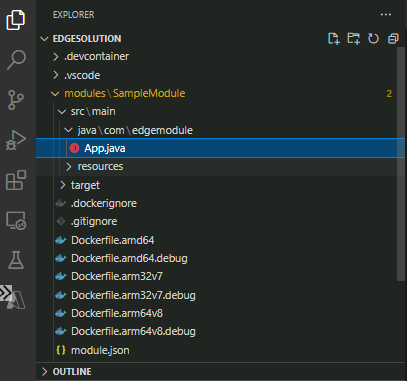The image size is (407, 381).
Task: Collapse all folders in Explorer
Action: pyautogui.click(x=393, y=39)
